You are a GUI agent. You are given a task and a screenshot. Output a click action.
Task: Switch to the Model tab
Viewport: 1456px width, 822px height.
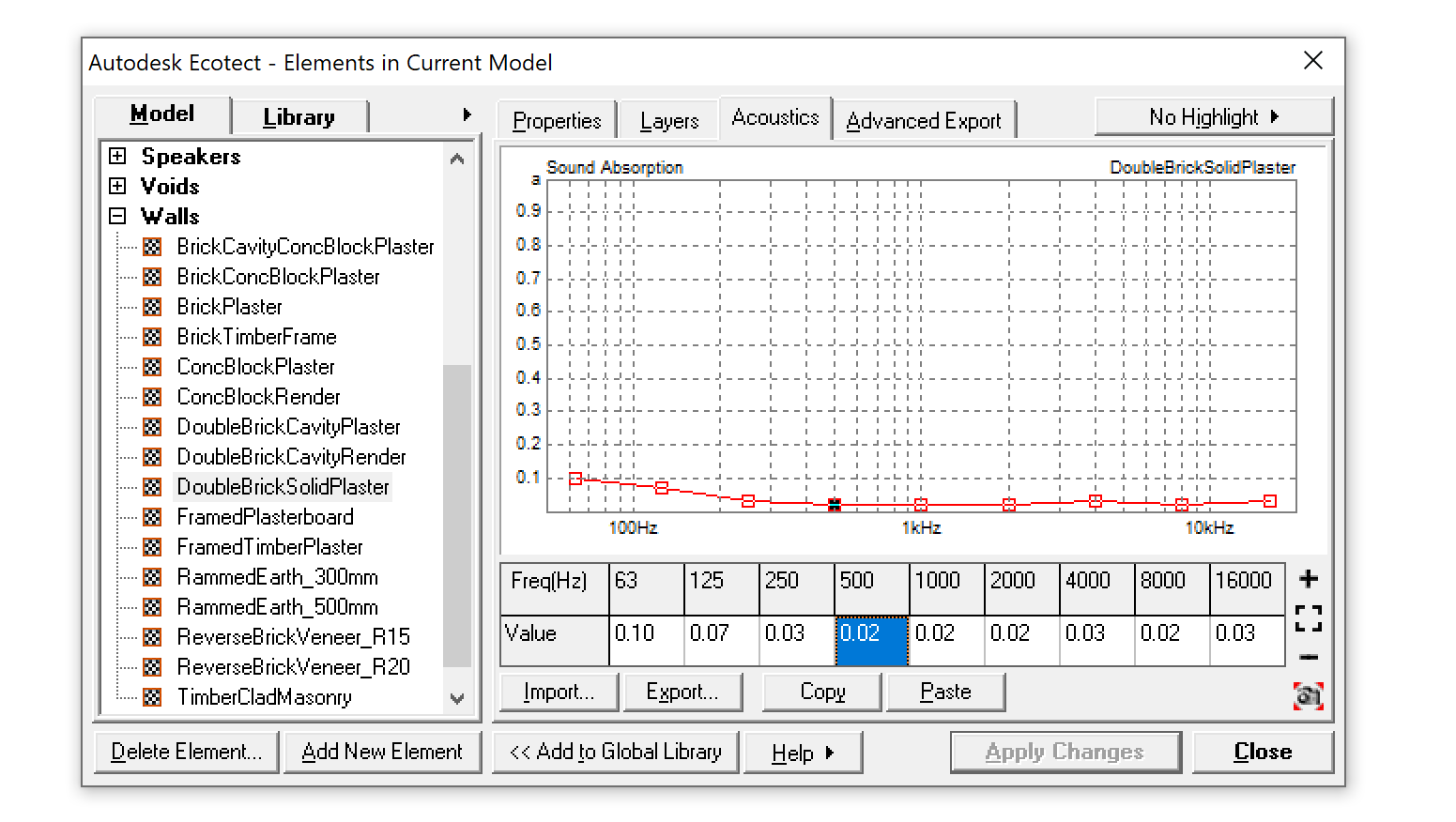point(162,114)
